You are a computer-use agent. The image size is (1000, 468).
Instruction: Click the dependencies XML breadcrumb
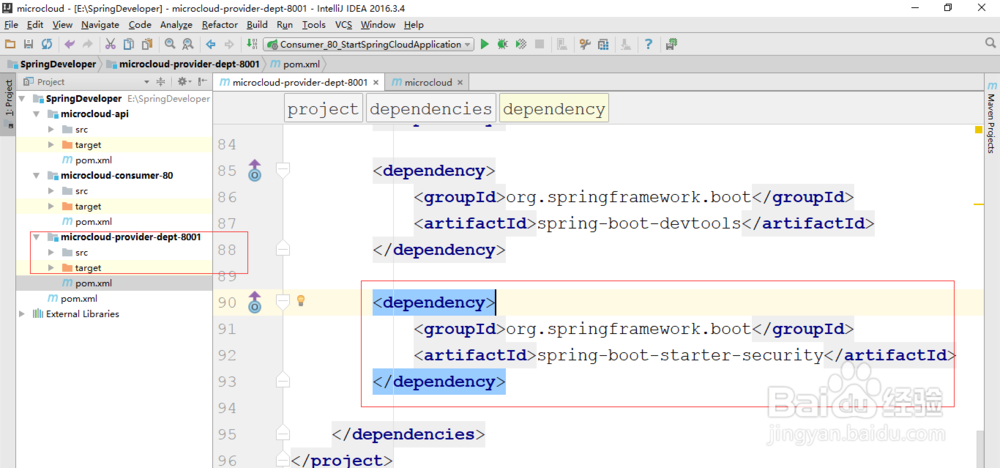(431, 109)
